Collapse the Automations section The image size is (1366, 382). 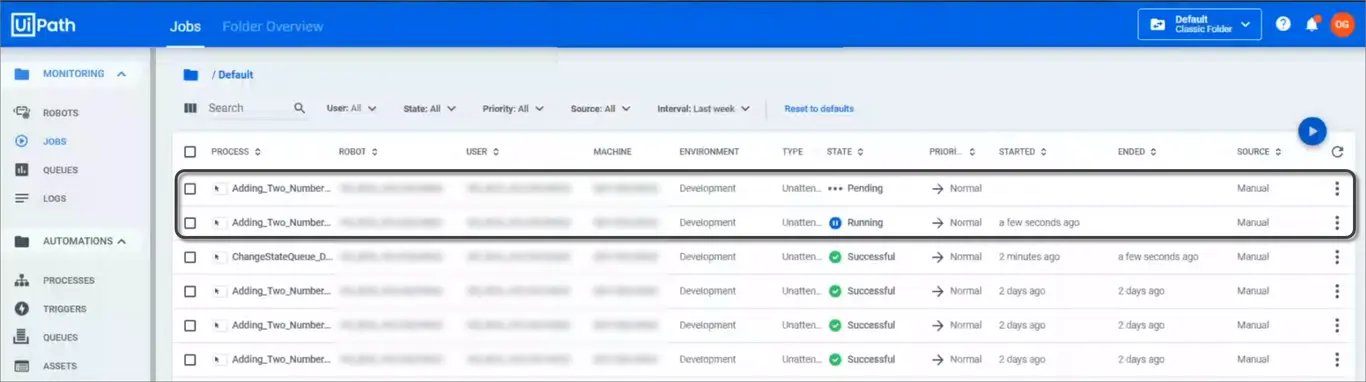(x=121, y=241)
